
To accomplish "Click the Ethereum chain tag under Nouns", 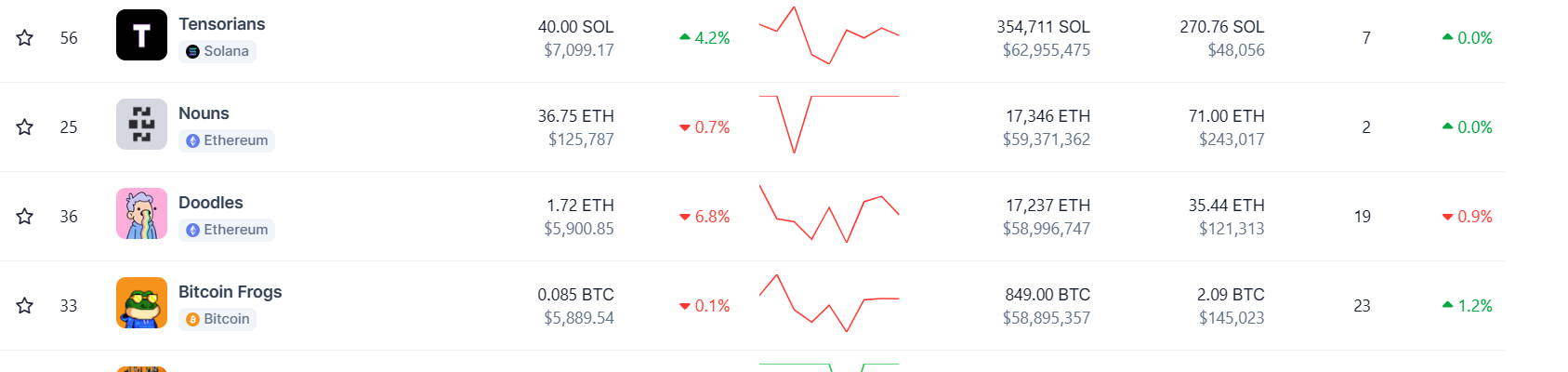I will tap(227, 140).
